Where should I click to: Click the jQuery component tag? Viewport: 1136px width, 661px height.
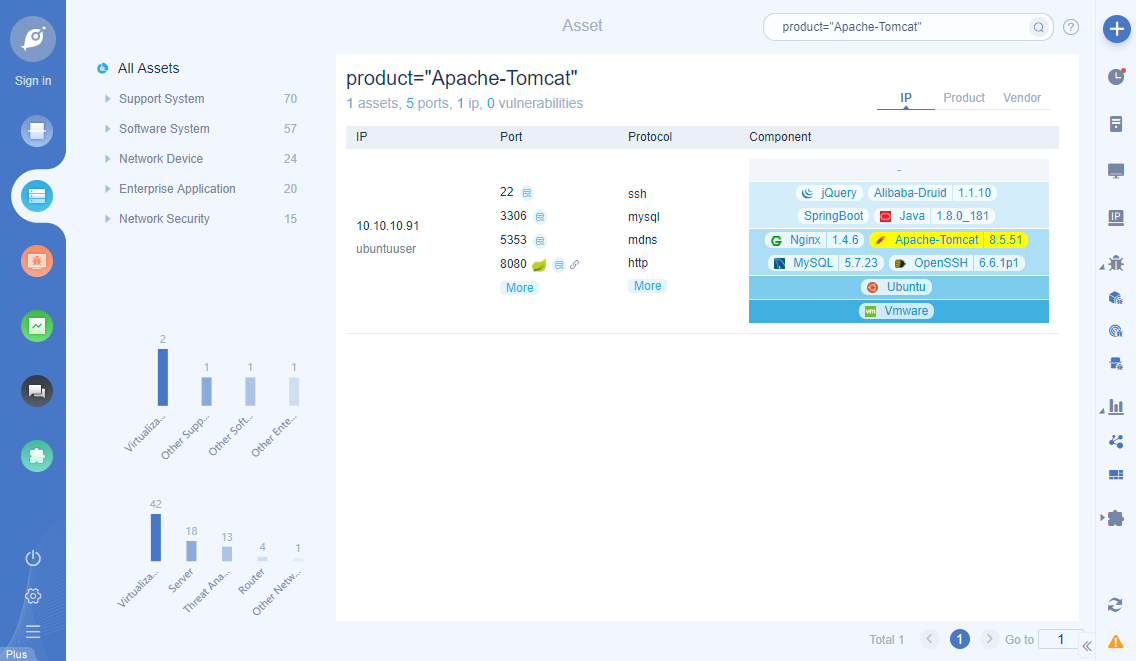pos(830,193)
